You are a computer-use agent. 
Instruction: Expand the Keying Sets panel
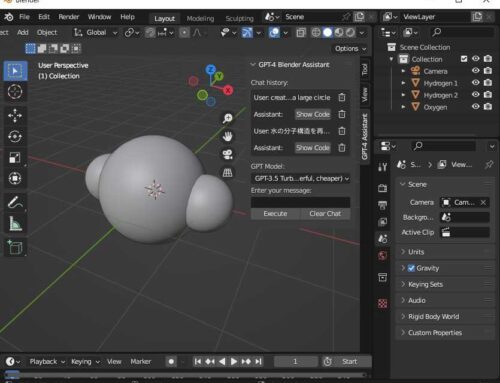click(x=445, y=284)
